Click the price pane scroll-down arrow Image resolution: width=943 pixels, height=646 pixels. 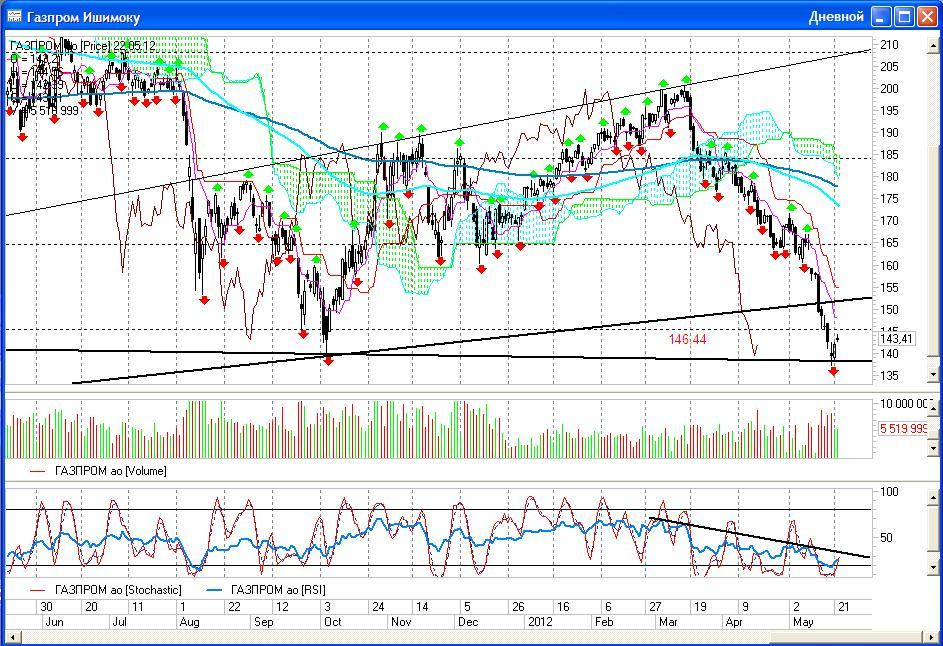[933, 375]
